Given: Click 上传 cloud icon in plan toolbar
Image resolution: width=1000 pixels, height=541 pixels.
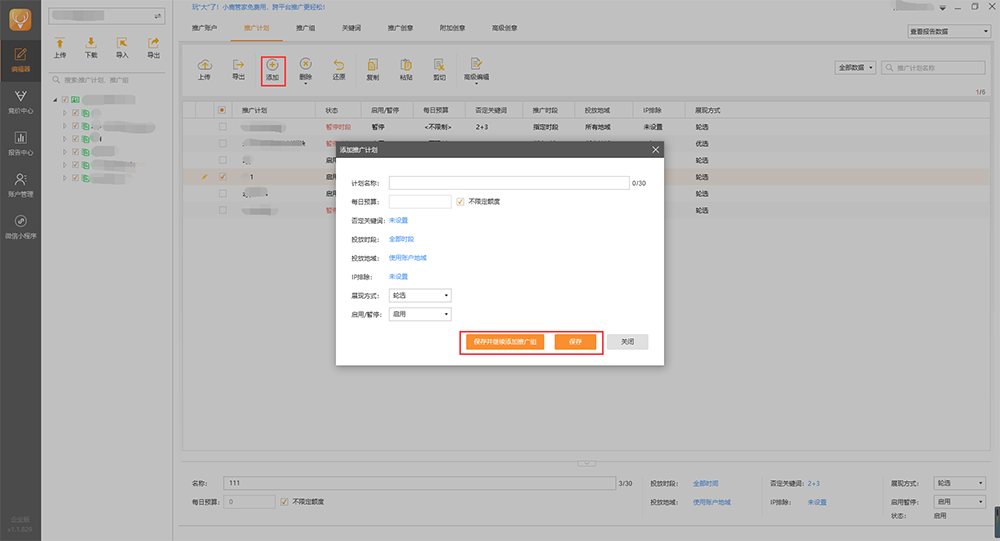Looking at the screenshot, I should [x=204, y=70].
